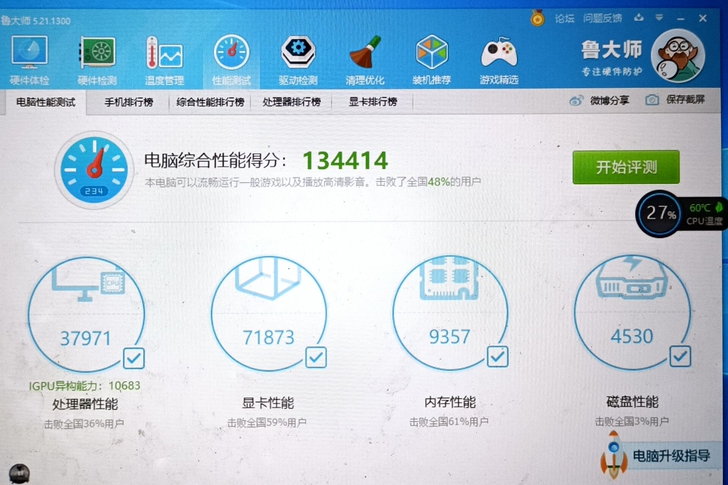This screenshot has width=728, height=485.
Task: Open the 论坛 forum link
Action: click(565, 19)
